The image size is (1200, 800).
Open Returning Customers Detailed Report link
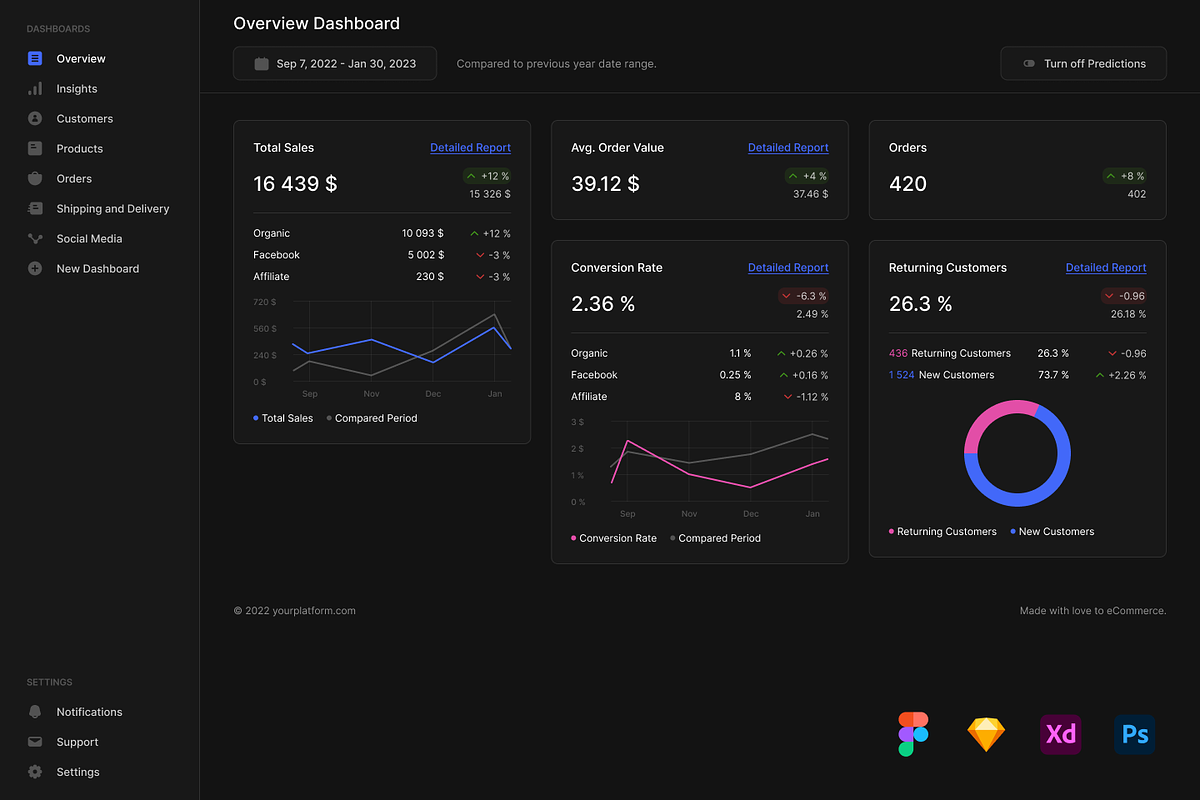tap(1106, 268)
